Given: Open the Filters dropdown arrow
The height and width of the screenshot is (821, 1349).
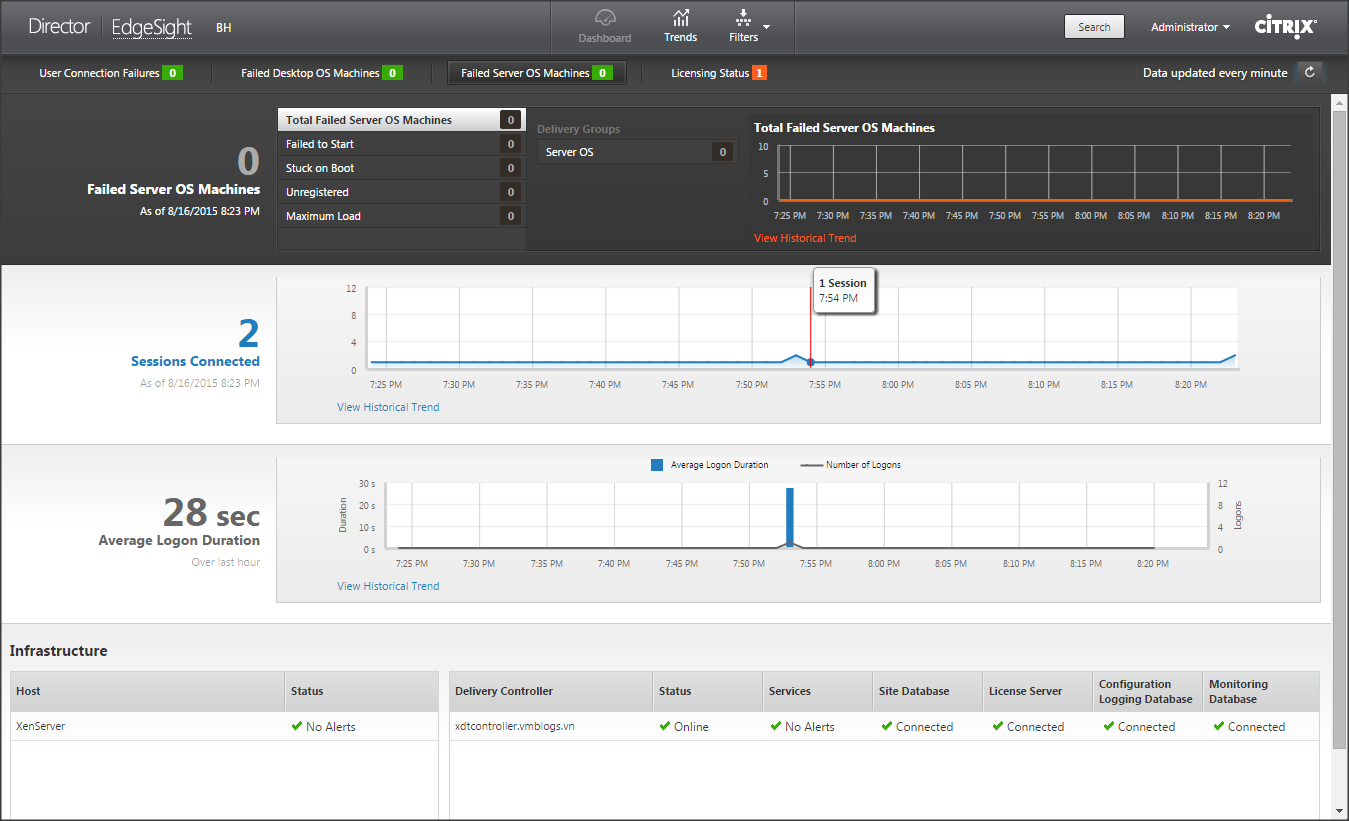Looking at the screenshot, I should [767, 26].
